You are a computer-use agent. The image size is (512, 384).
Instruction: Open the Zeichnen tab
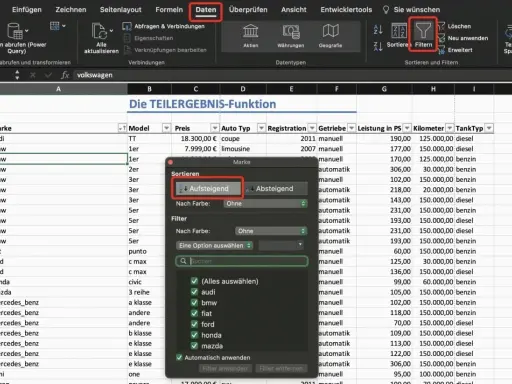[71, 10]
